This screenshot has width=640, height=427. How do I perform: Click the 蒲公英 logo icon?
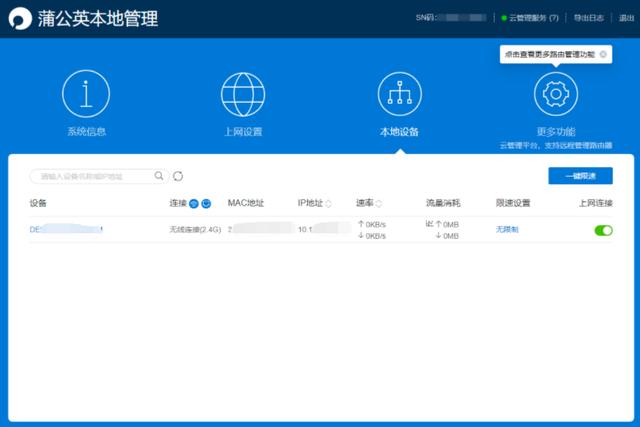tap(20, 19)
